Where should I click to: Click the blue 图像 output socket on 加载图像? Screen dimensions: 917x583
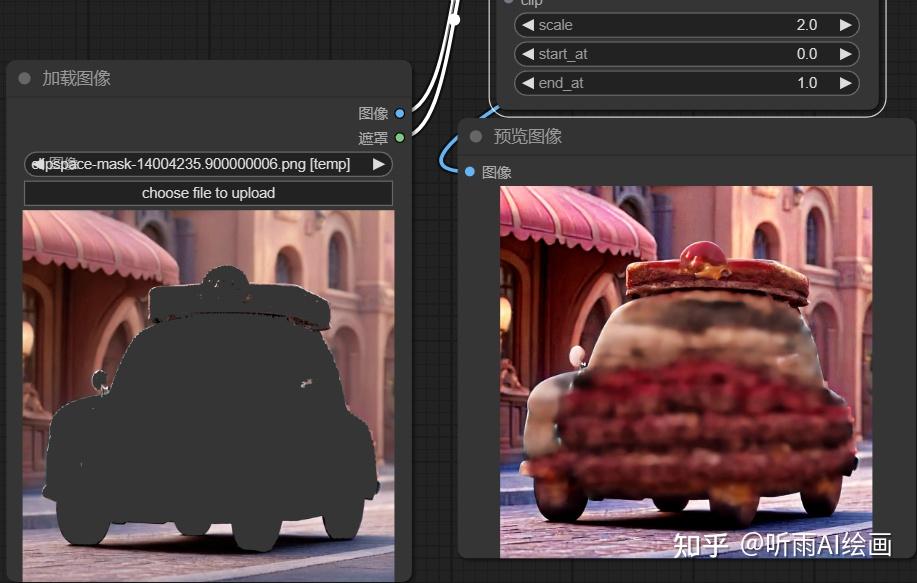pyautogui.click(x=400, y=113)
